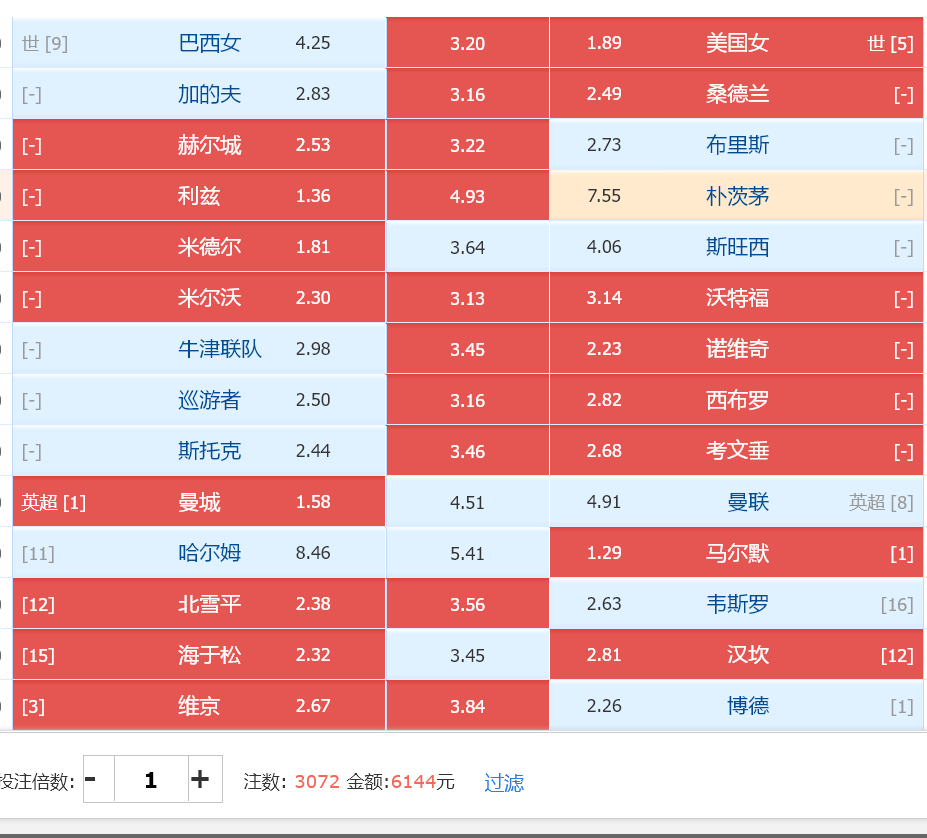Select 布里斯 away win odds 2.73
The height and width of the screenshot is (838, 927).
tap(736, 144)
